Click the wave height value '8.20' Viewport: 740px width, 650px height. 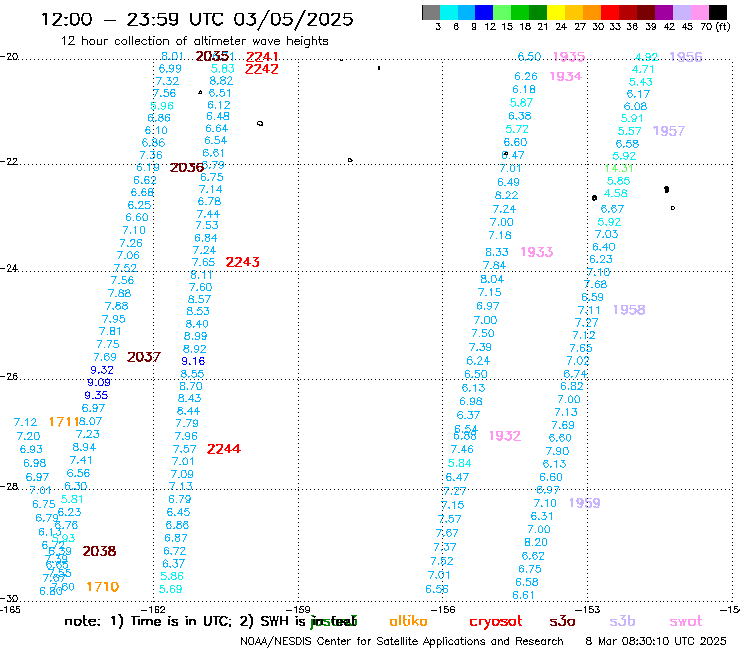(x=536, y=543)
